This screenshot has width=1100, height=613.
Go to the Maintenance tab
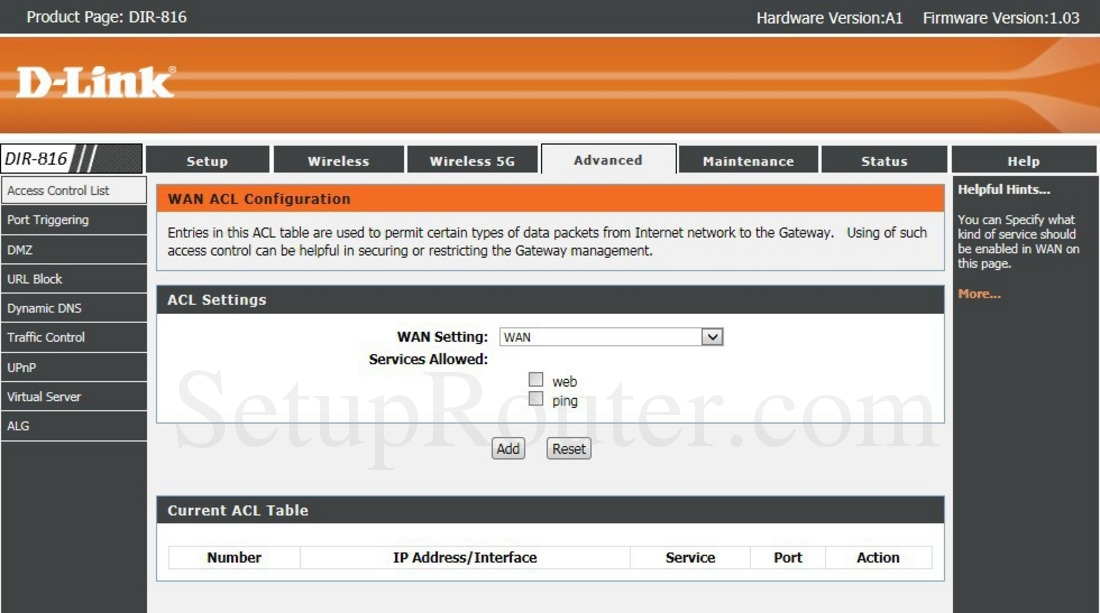tap(748, 161)
